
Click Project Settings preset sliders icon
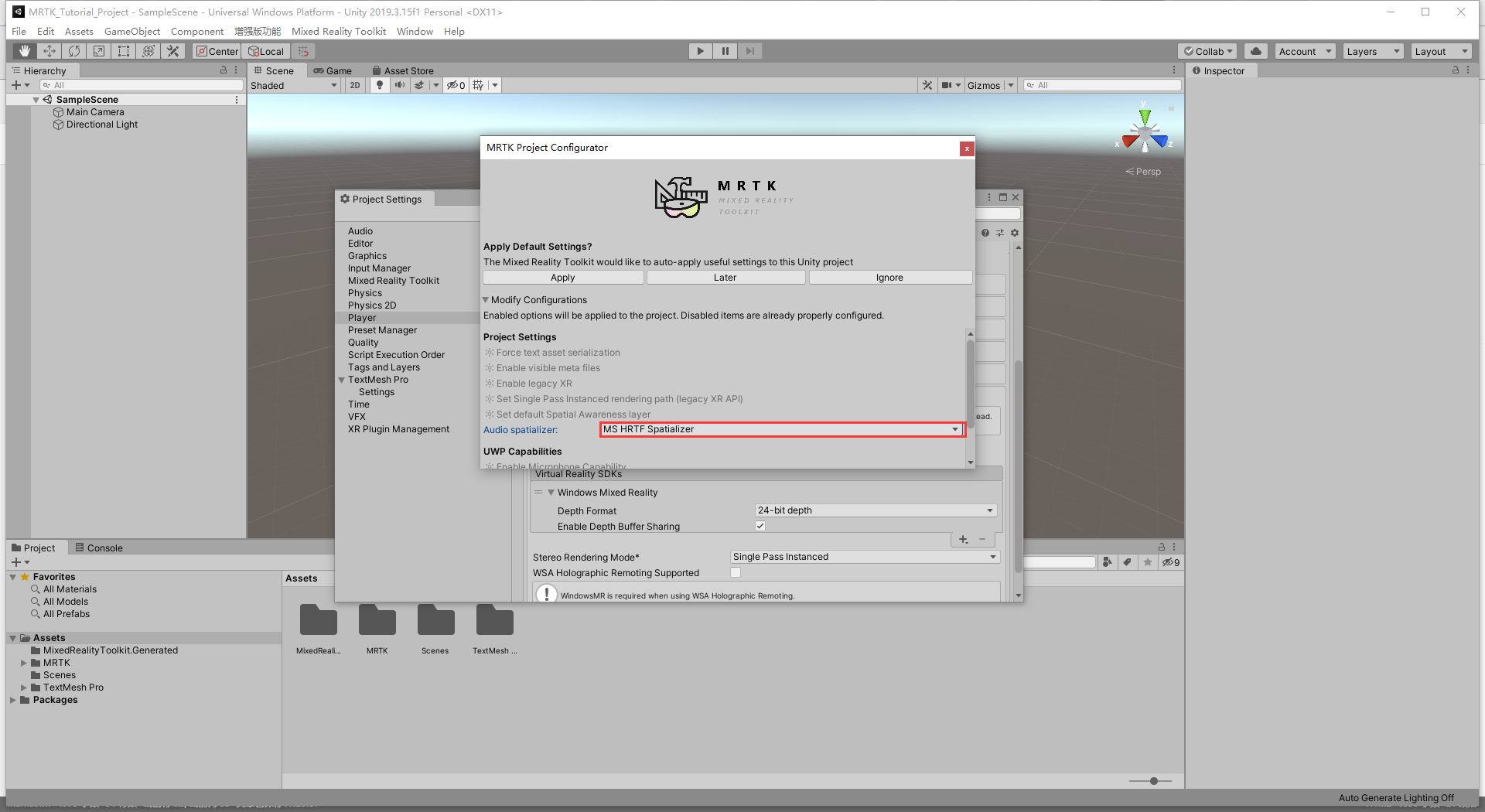[x=1000, y=233]
